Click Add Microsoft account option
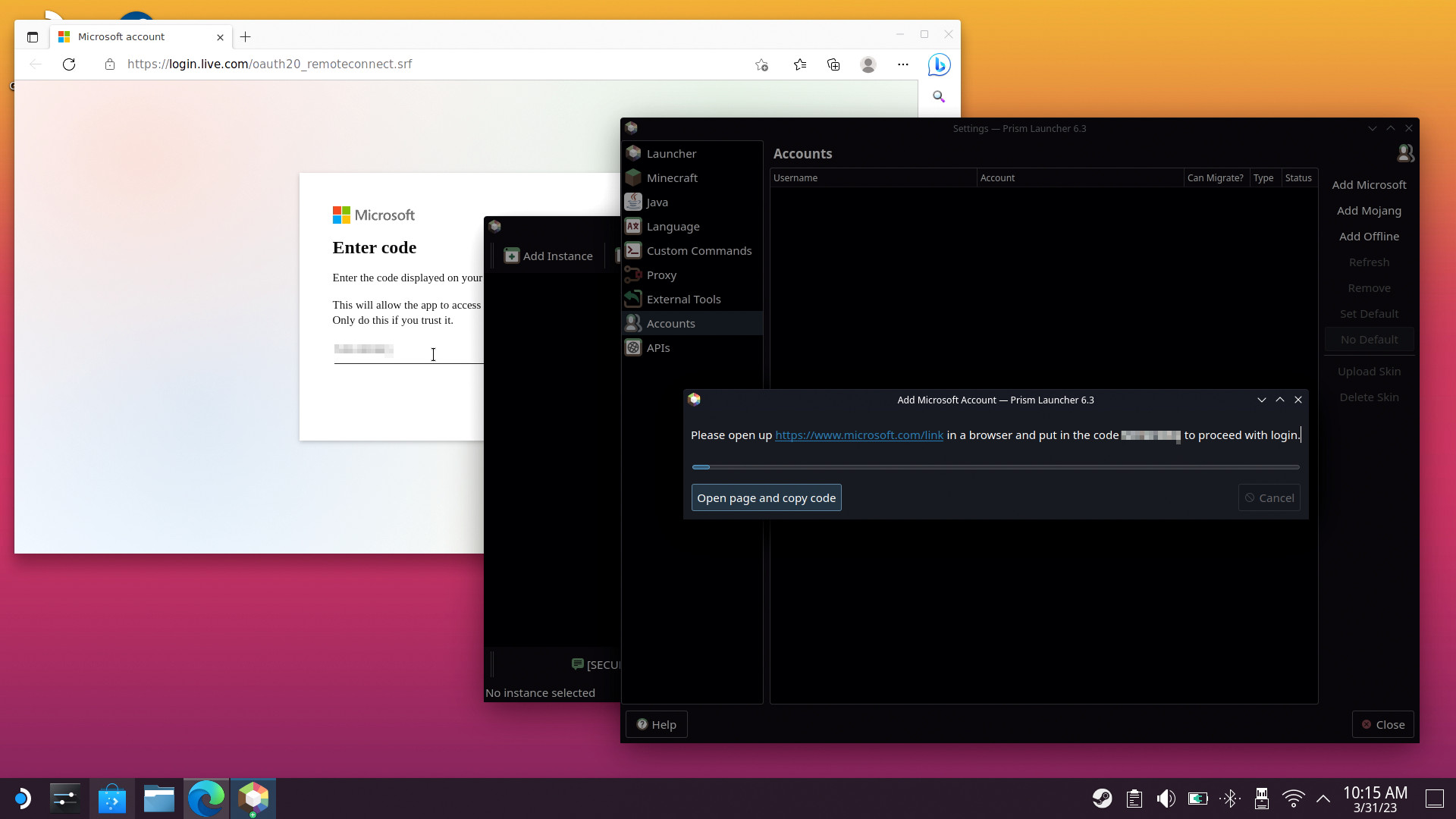1456x819 pixels. point(1369,184)
